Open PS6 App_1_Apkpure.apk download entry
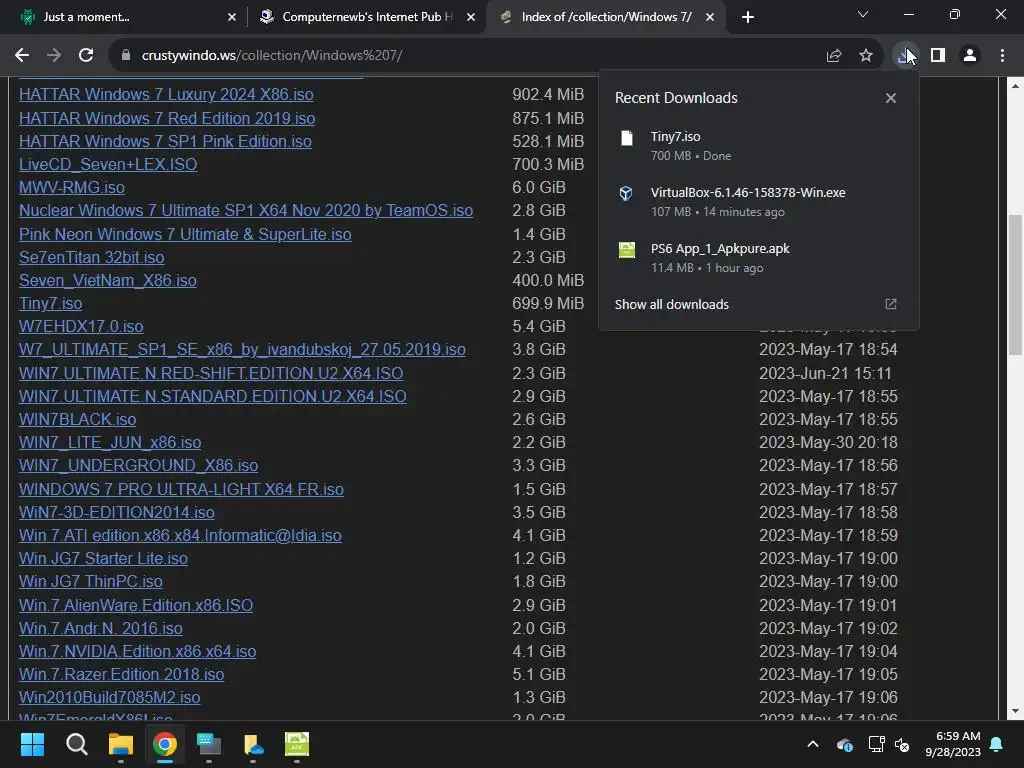1024x768 pixels. (x=758, y=258)
